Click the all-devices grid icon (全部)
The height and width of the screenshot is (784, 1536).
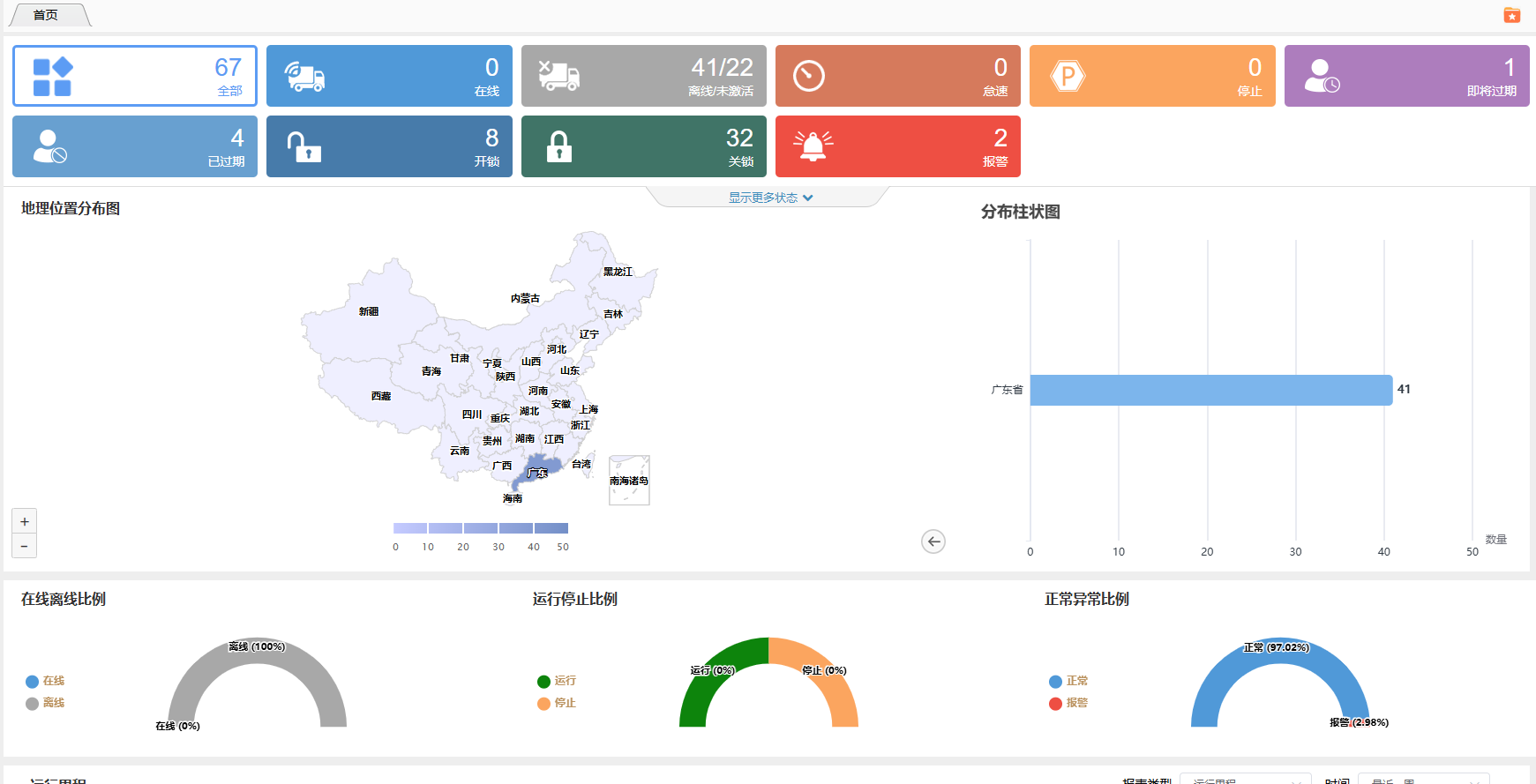(52, 77)
